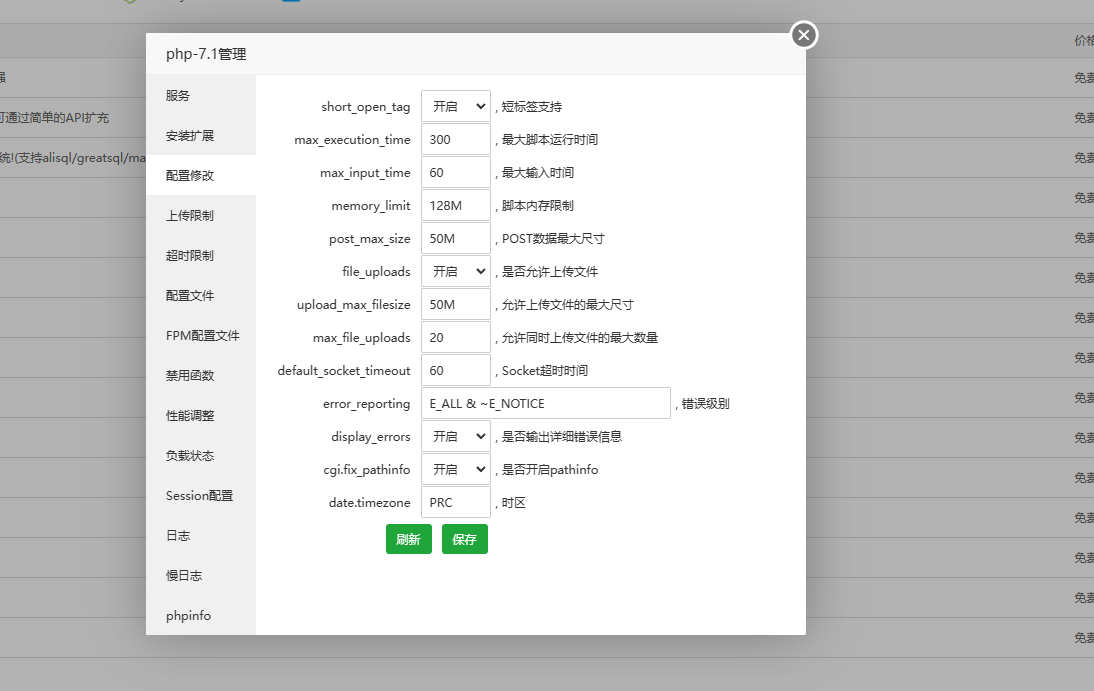The height and width of the screenshot is (691, 1094).
Task: Open 性能调整 settings
Action: point(201,415)
